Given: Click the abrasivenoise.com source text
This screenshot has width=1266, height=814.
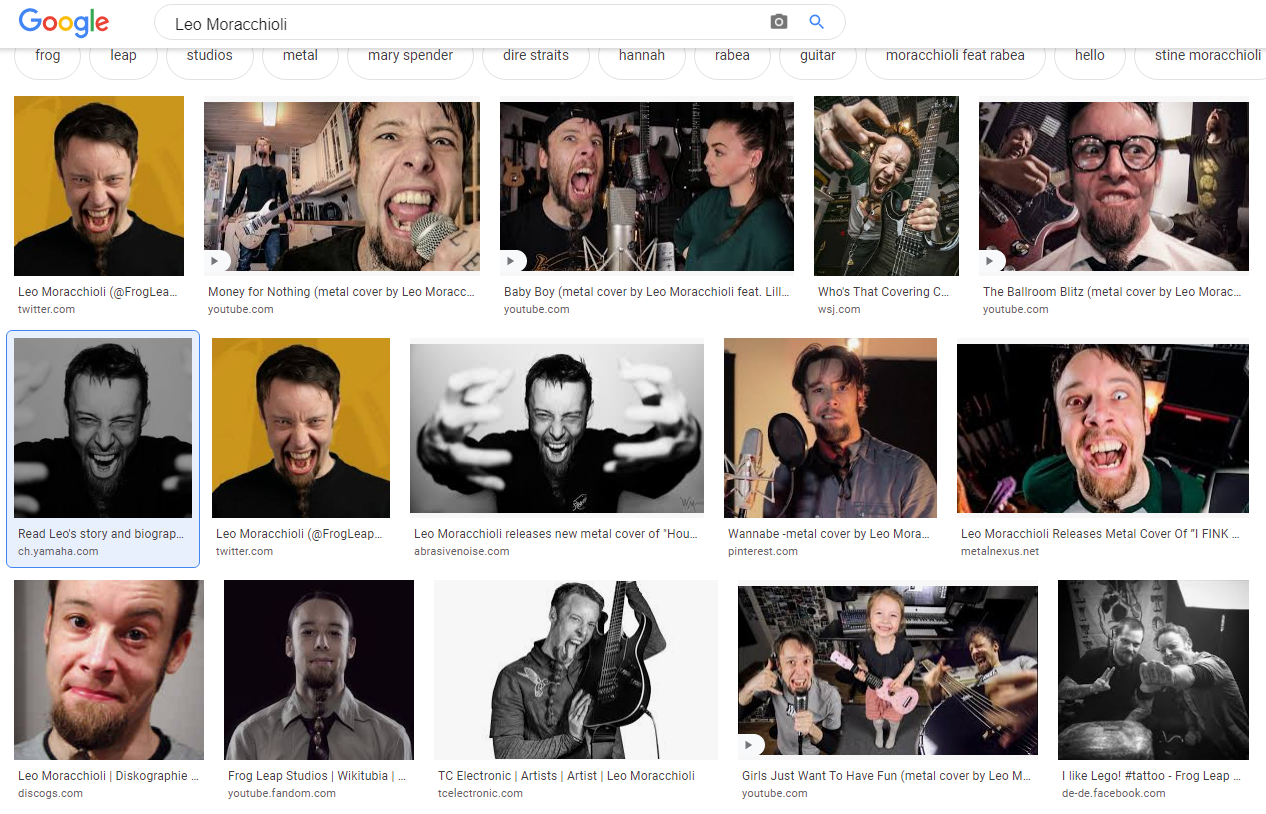Looking at the screenshot, I should (x=461, y=552).
